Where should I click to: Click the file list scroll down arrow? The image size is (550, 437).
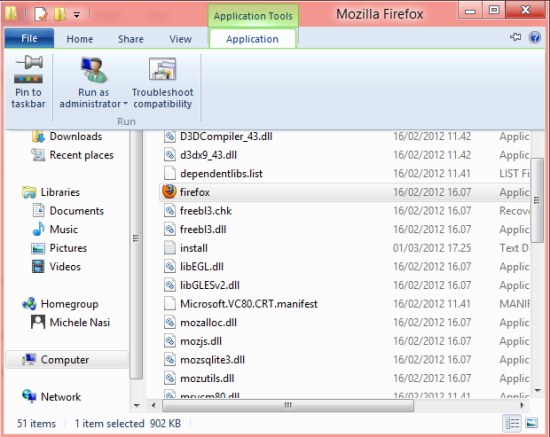pos(537,390)
